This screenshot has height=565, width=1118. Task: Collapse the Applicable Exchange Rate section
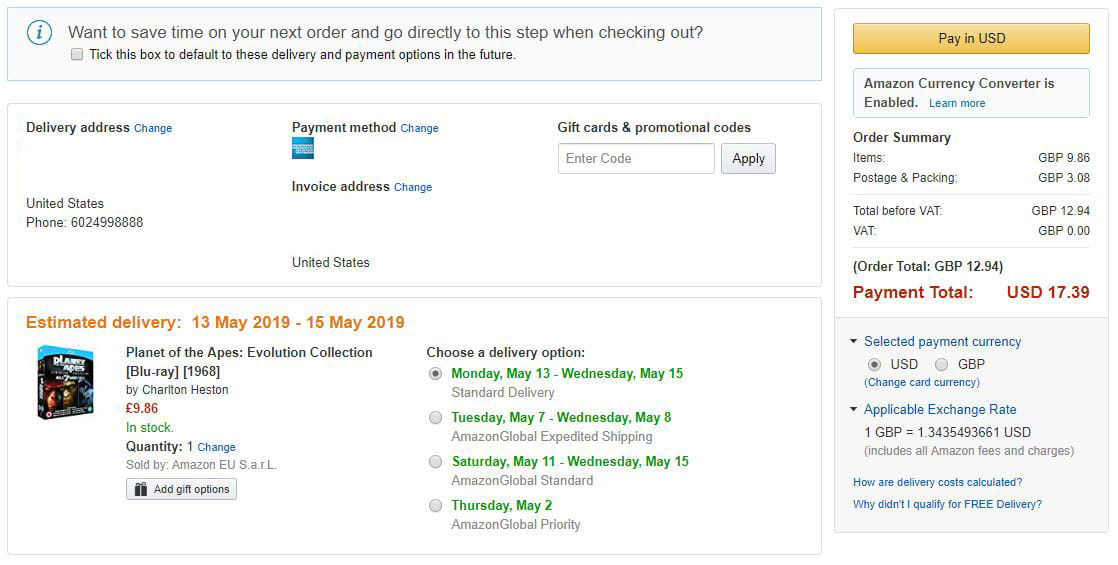pyautogui.click(x=853, y=410)
